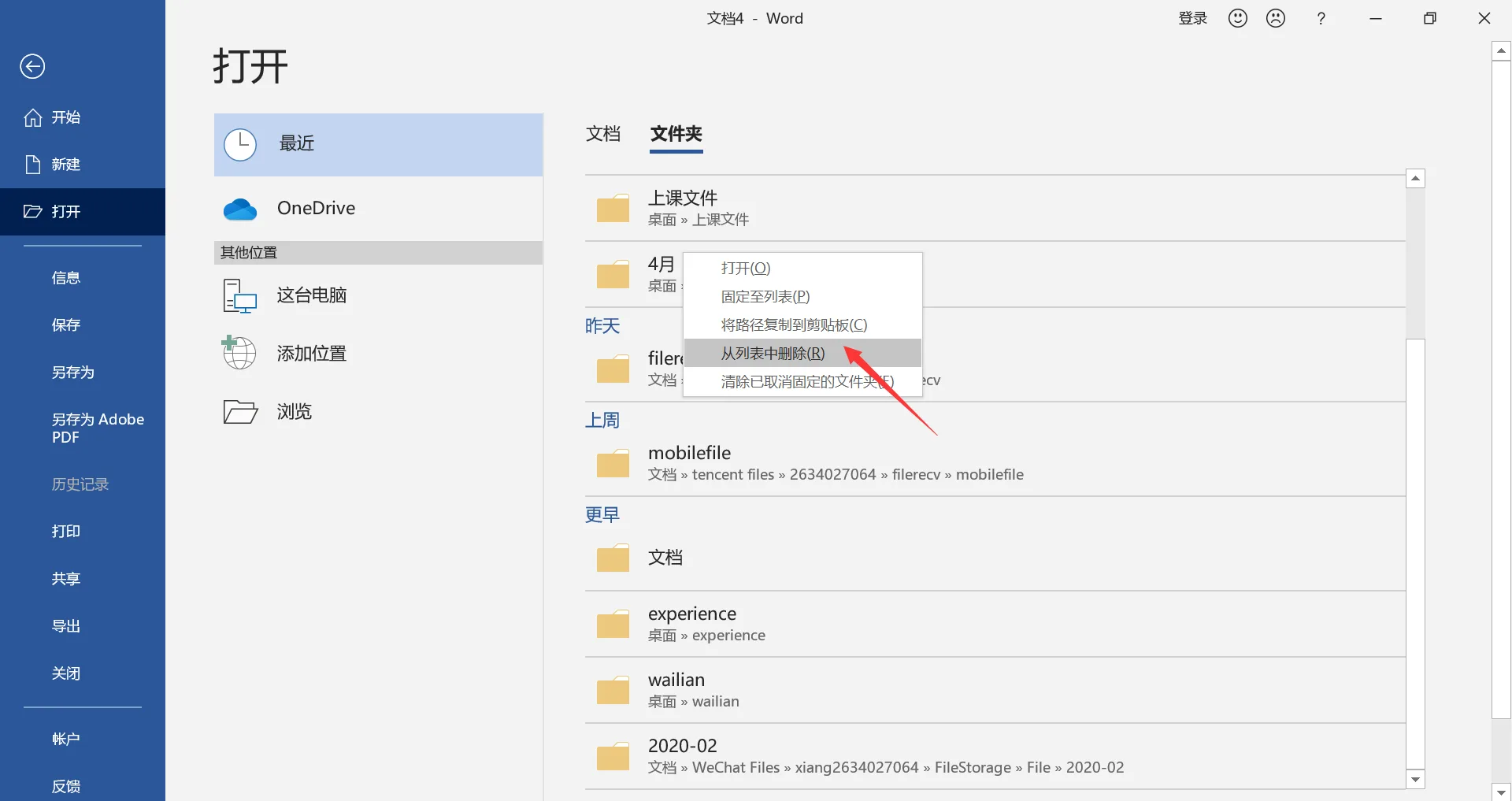Open the mobilefile folder entry

tap(995, 463)
